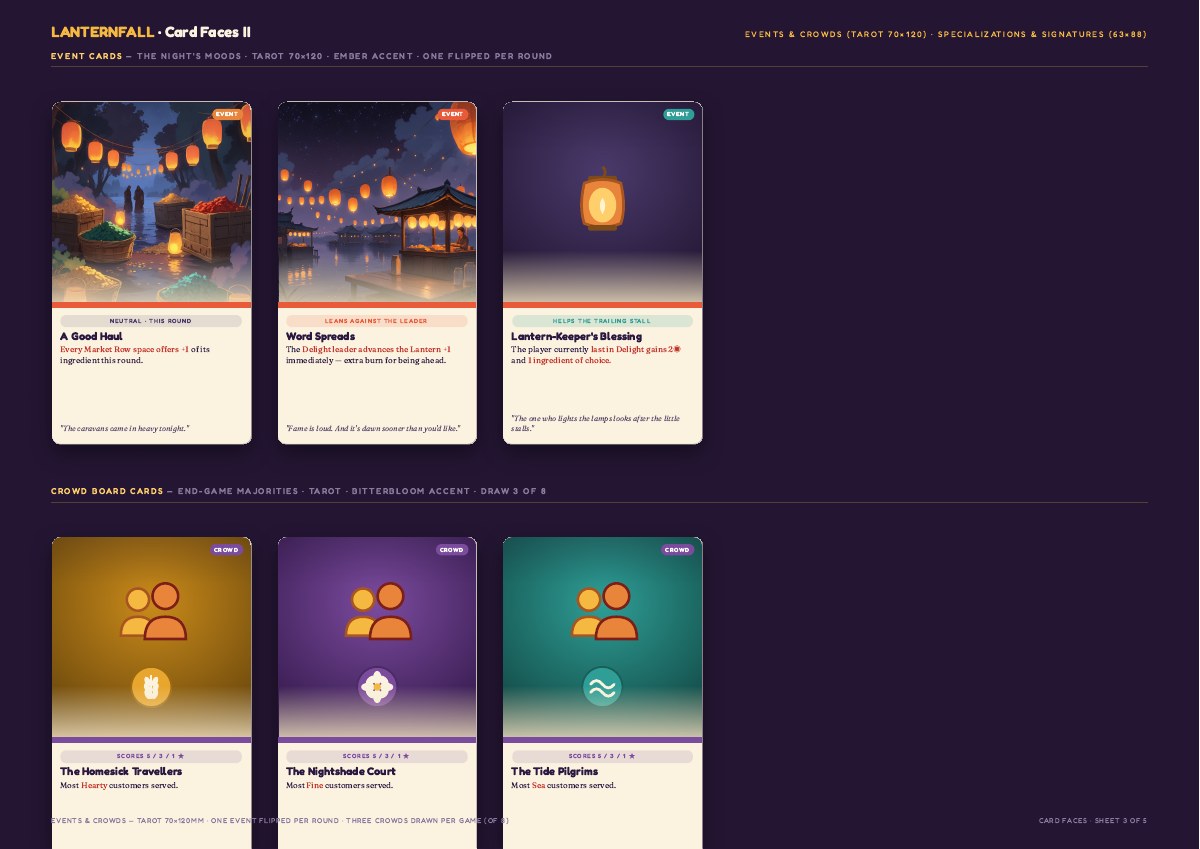This screenshot has width=1200, height=849.
Task: Click the crowd people icon on The Nightshade Court
Action: pos(378,611)
